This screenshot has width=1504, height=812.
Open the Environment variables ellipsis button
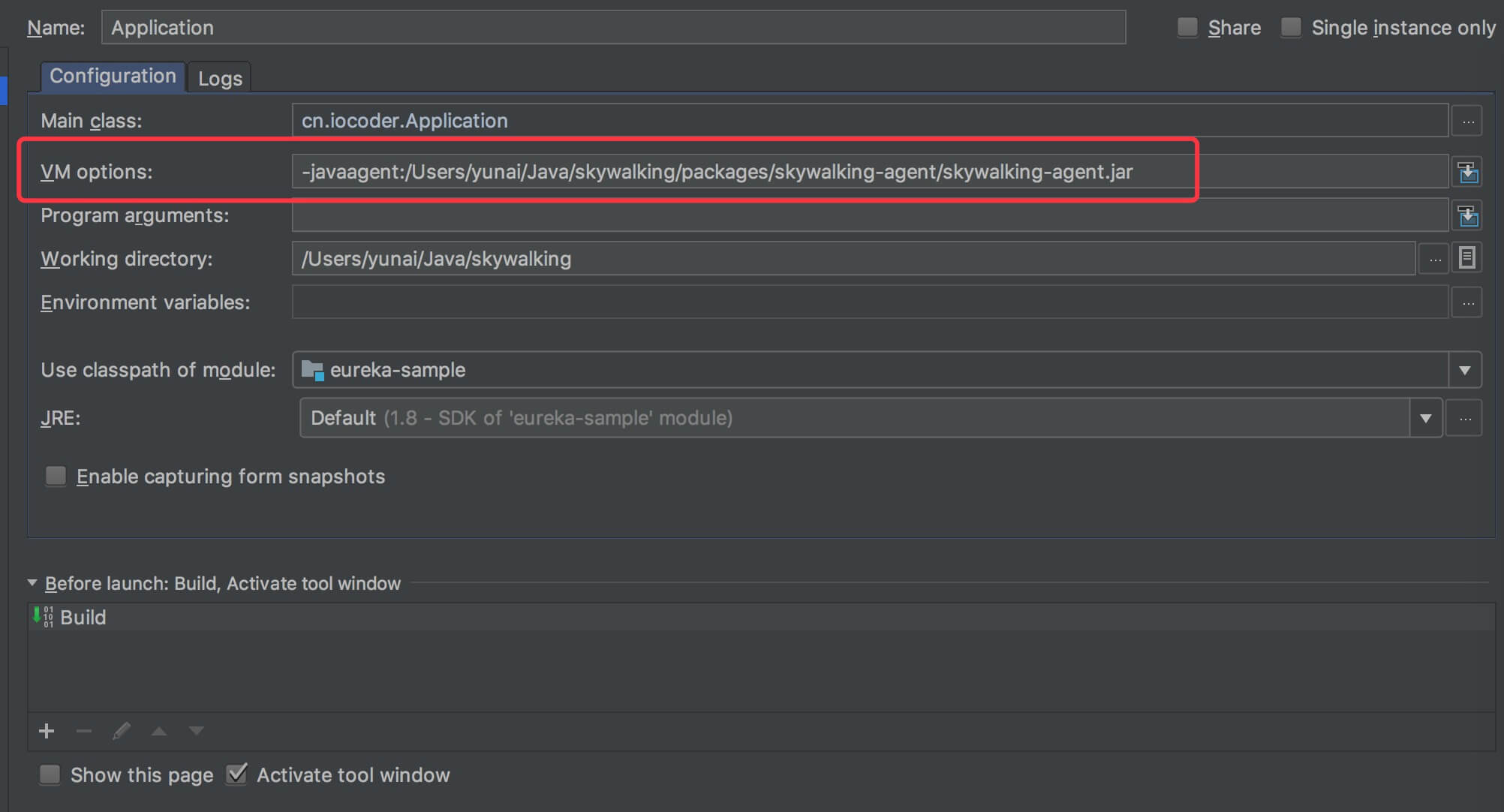(x=1467, y=302)
